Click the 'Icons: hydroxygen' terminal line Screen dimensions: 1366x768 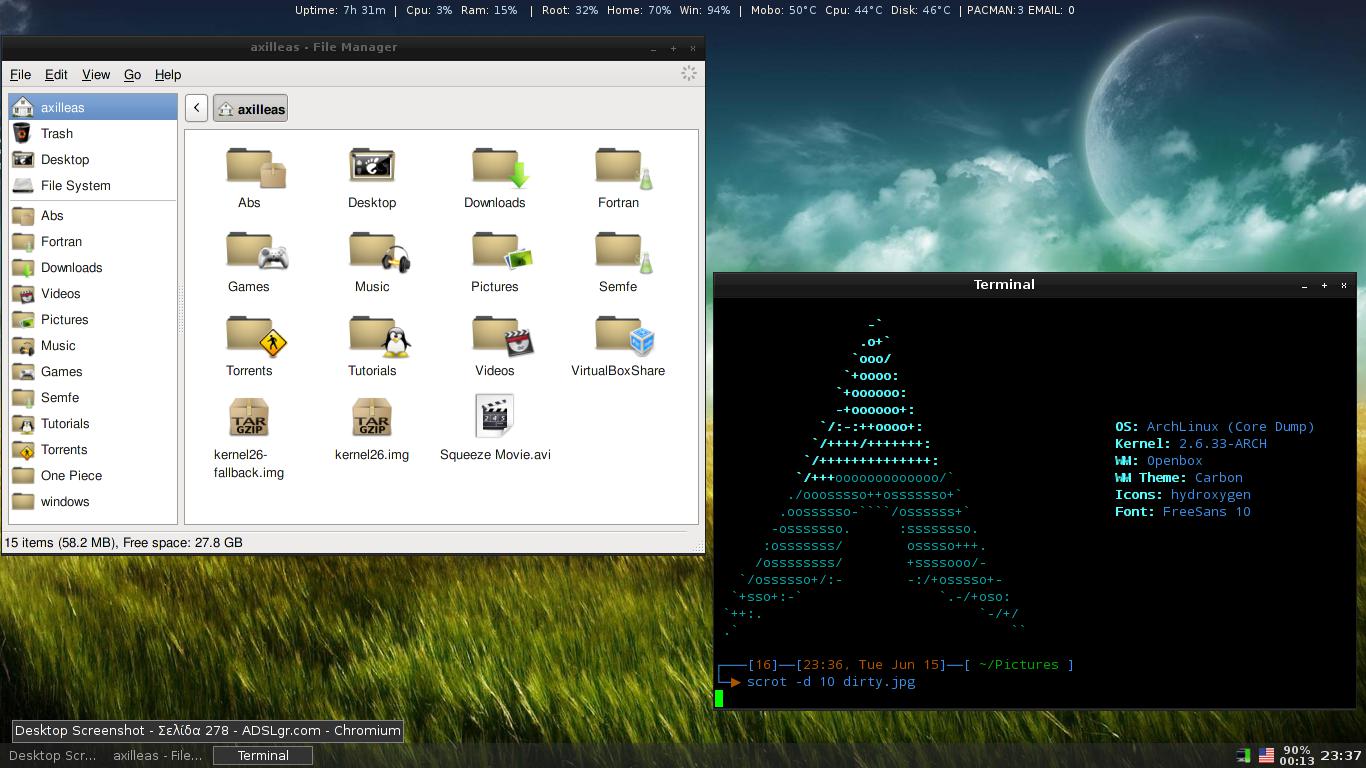coord(1183,494)
